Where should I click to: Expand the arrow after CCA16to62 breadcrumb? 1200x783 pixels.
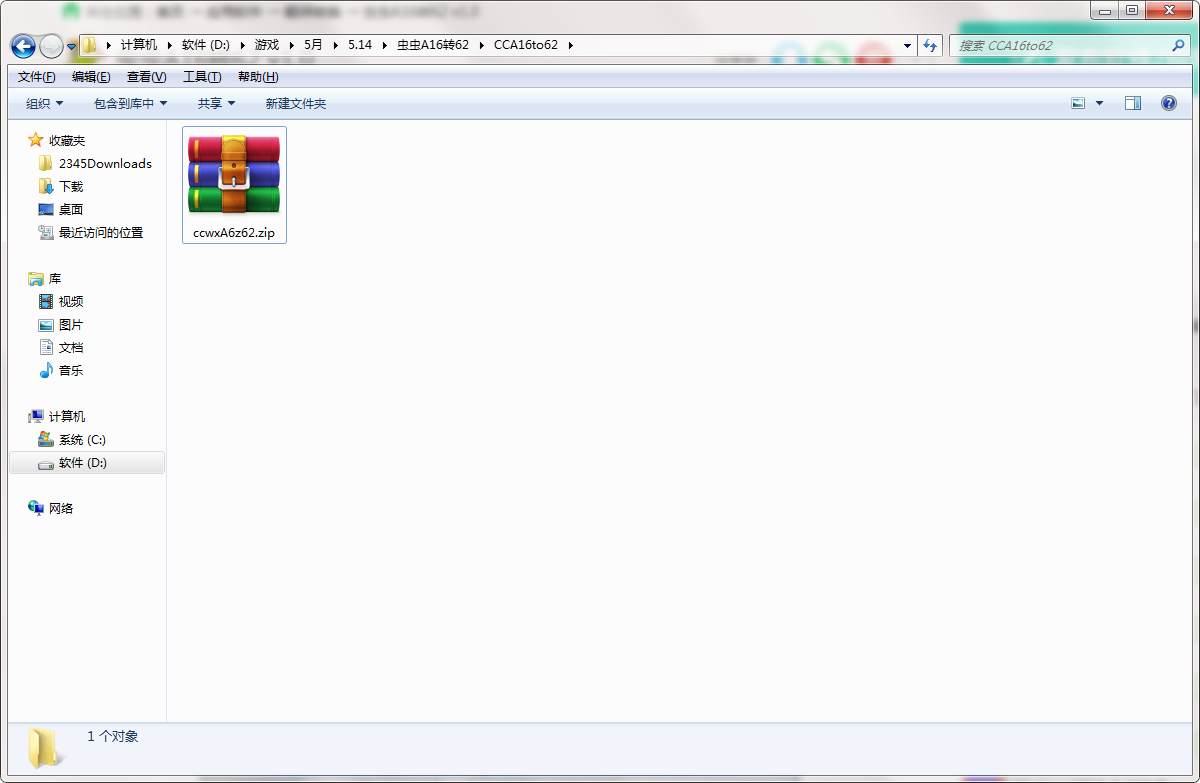(x=571, y=45)
